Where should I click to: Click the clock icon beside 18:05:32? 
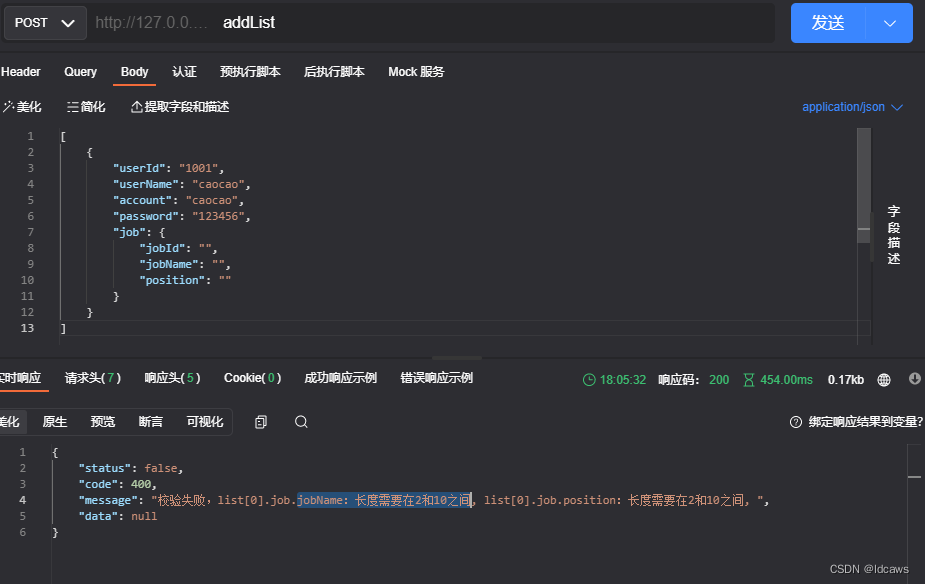pos(589,380)
